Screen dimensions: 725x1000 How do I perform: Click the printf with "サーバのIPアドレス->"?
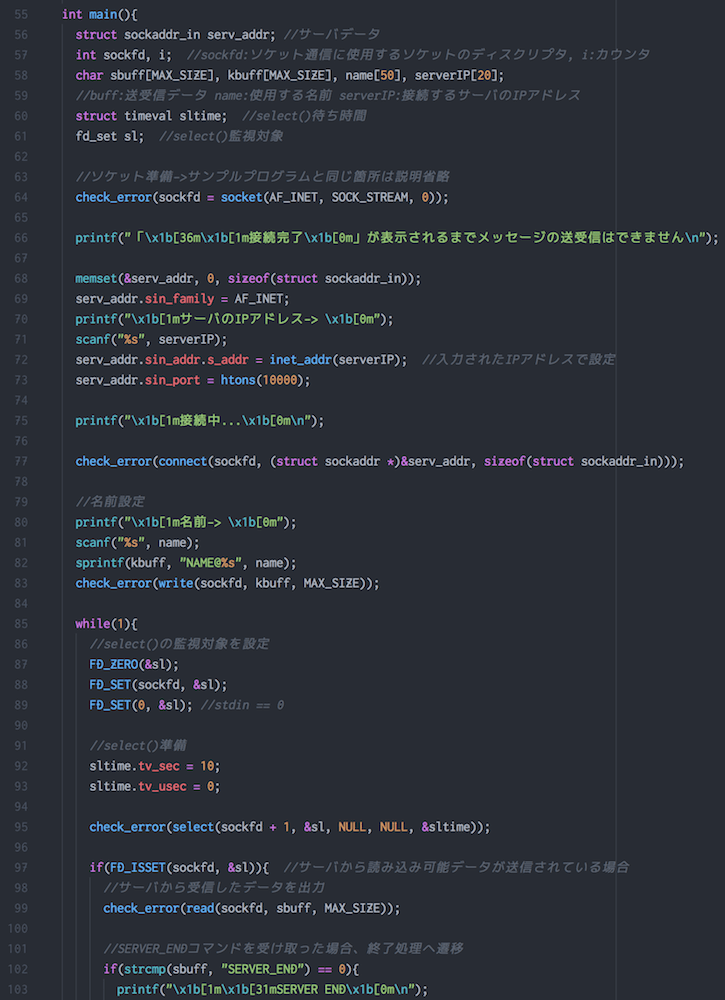(x=235, y=319)
